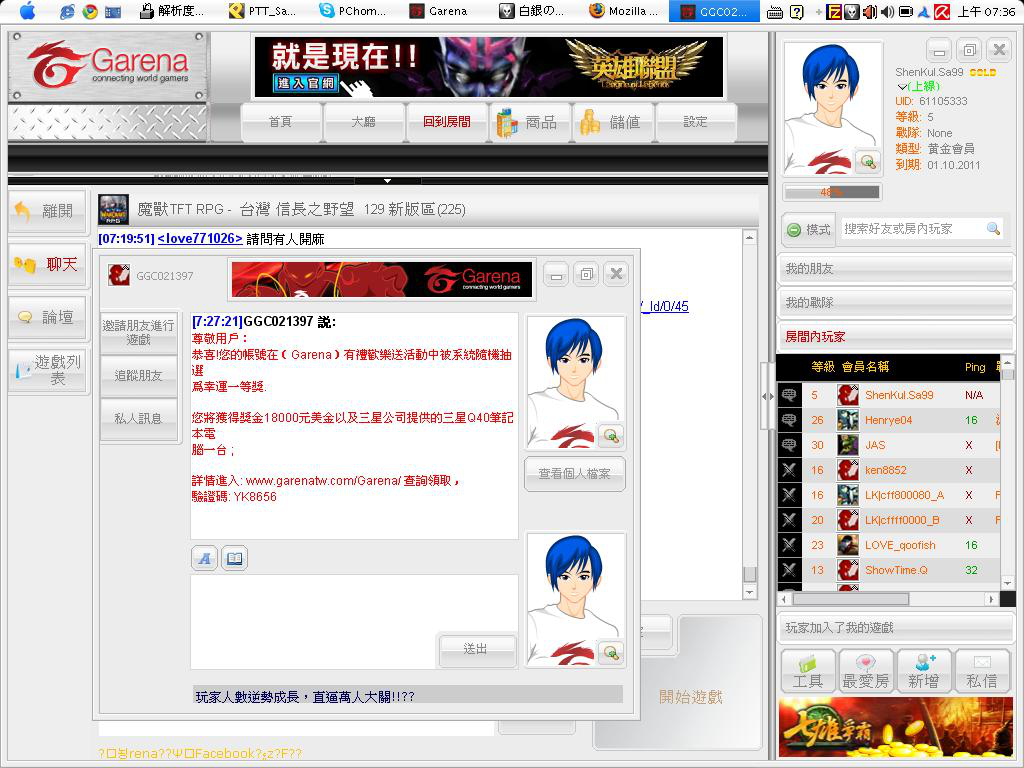1024x768 pixels.
Task: Sort players by 等級 column
Action: coord(823,367)
